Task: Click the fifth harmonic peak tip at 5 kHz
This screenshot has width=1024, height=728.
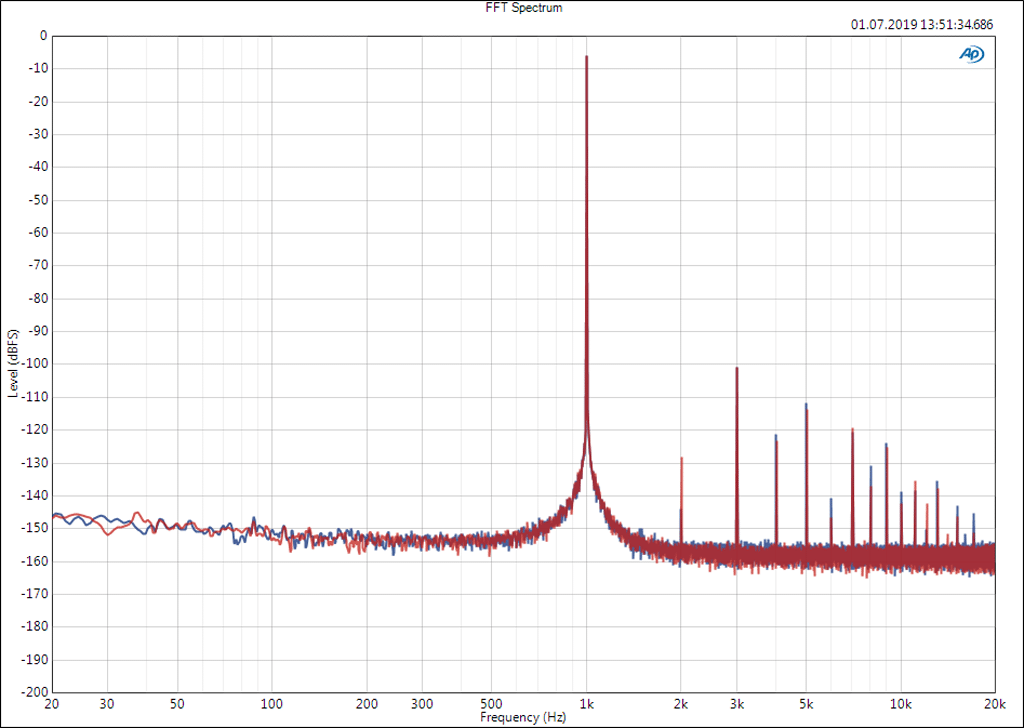Action: (x=806, y=405)
